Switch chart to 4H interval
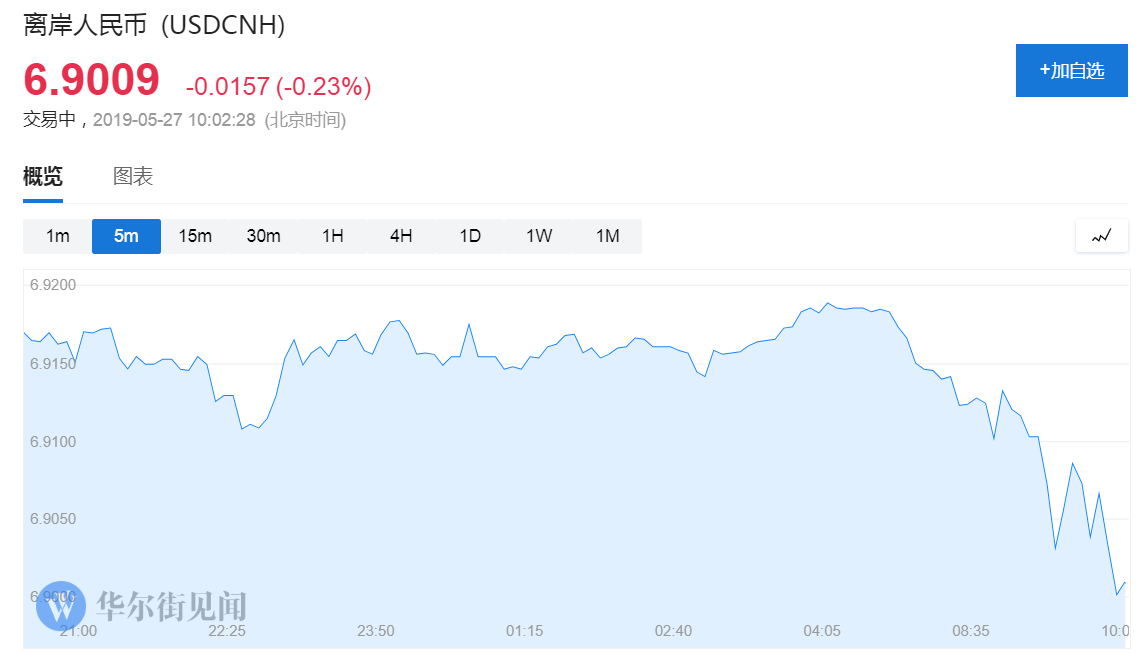The image size is (1147, 664). click(x=401, y=236)
